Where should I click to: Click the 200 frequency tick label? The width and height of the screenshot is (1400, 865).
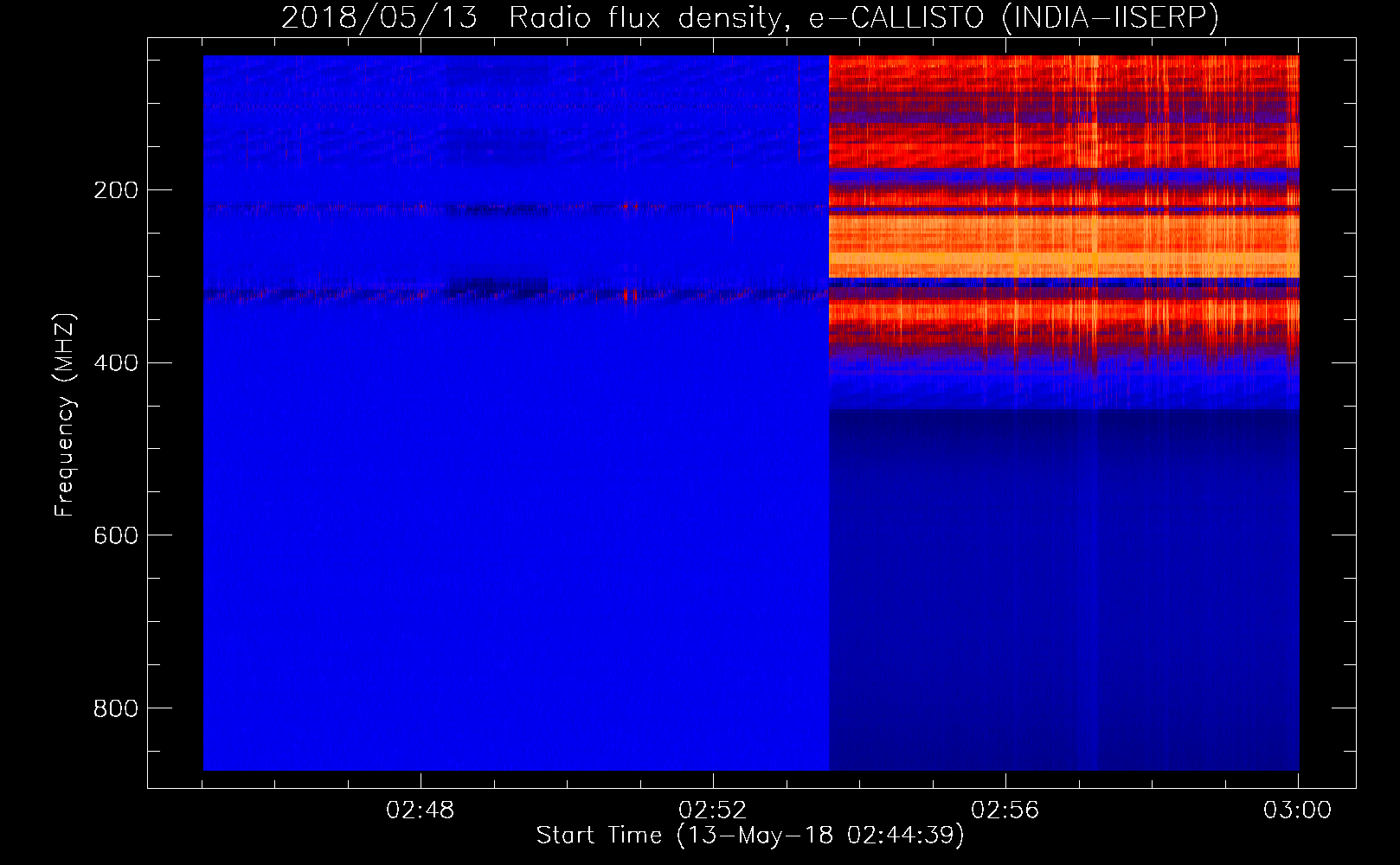coord(116,190)
